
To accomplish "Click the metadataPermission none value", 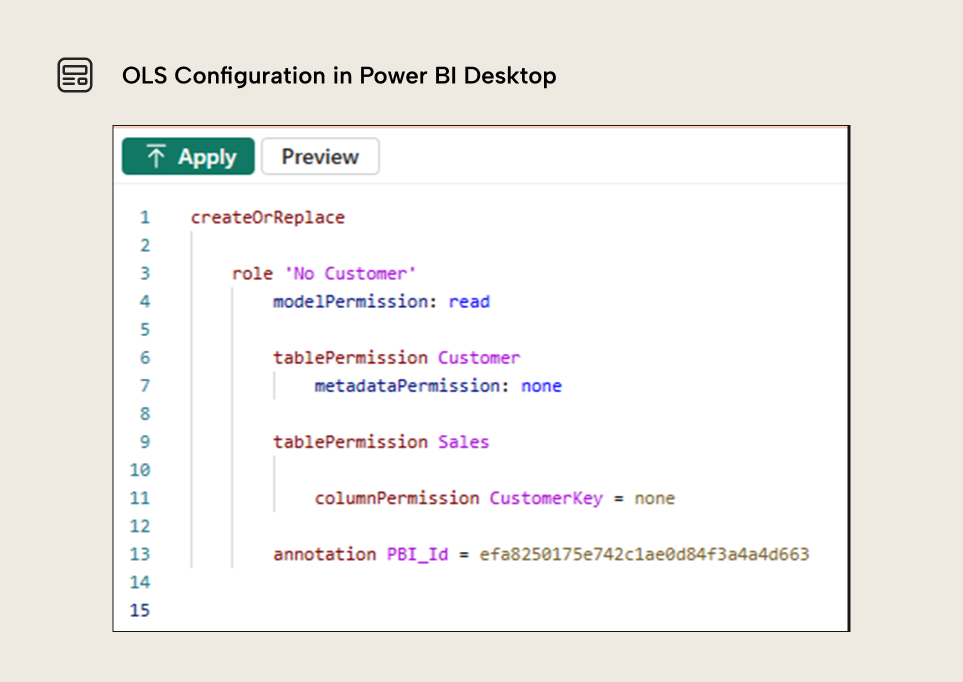I will 541,385.
